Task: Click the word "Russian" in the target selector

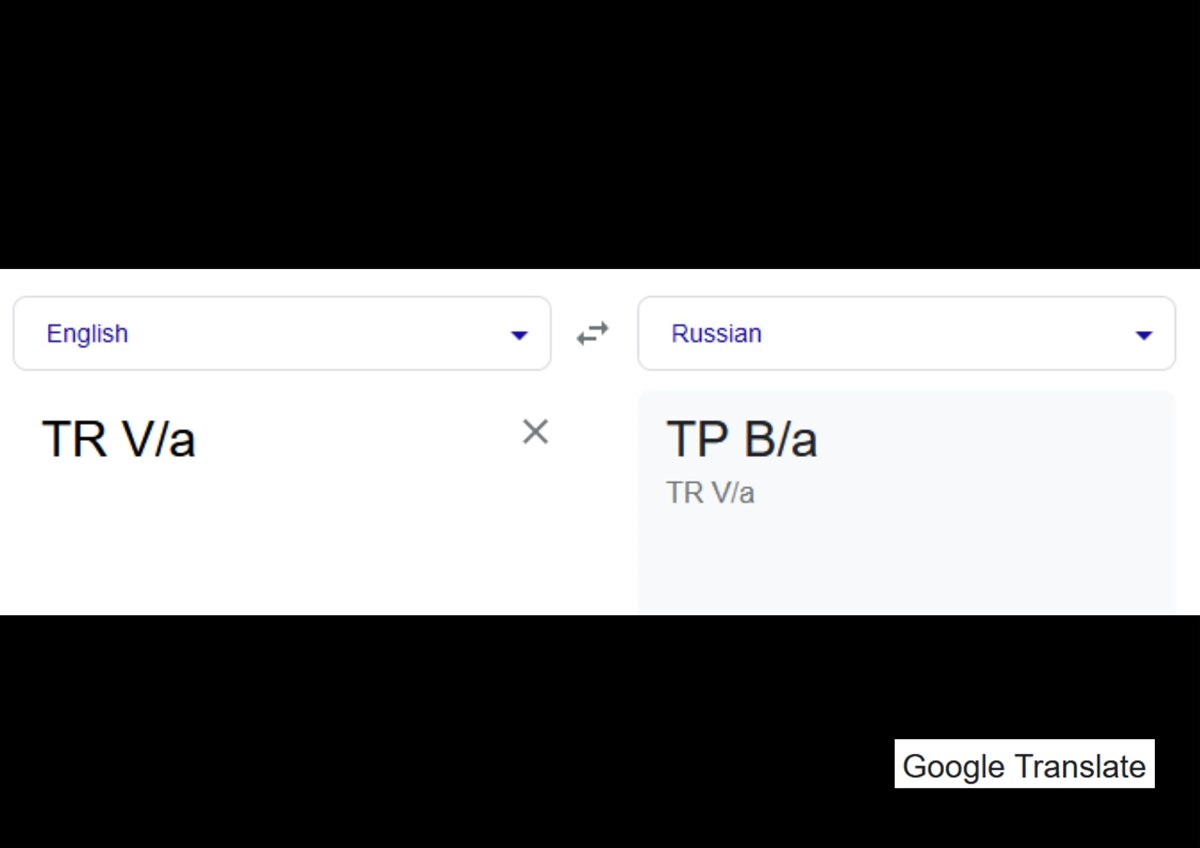Action: tap(716, 334)
